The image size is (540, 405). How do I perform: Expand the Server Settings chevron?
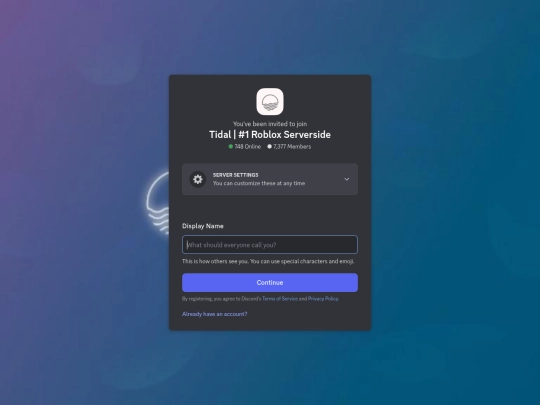click(x=347, y=179)
